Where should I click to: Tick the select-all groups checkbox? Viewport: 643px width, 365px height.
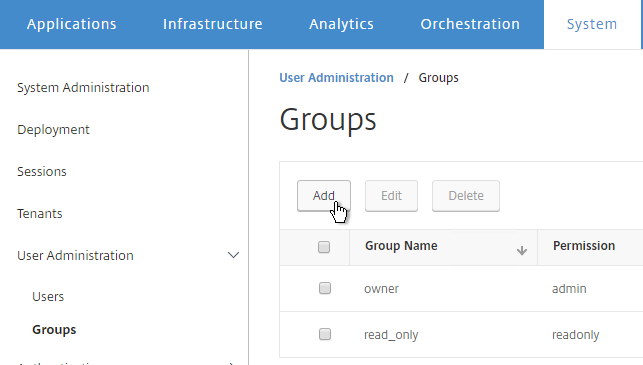tap(324, 247)
